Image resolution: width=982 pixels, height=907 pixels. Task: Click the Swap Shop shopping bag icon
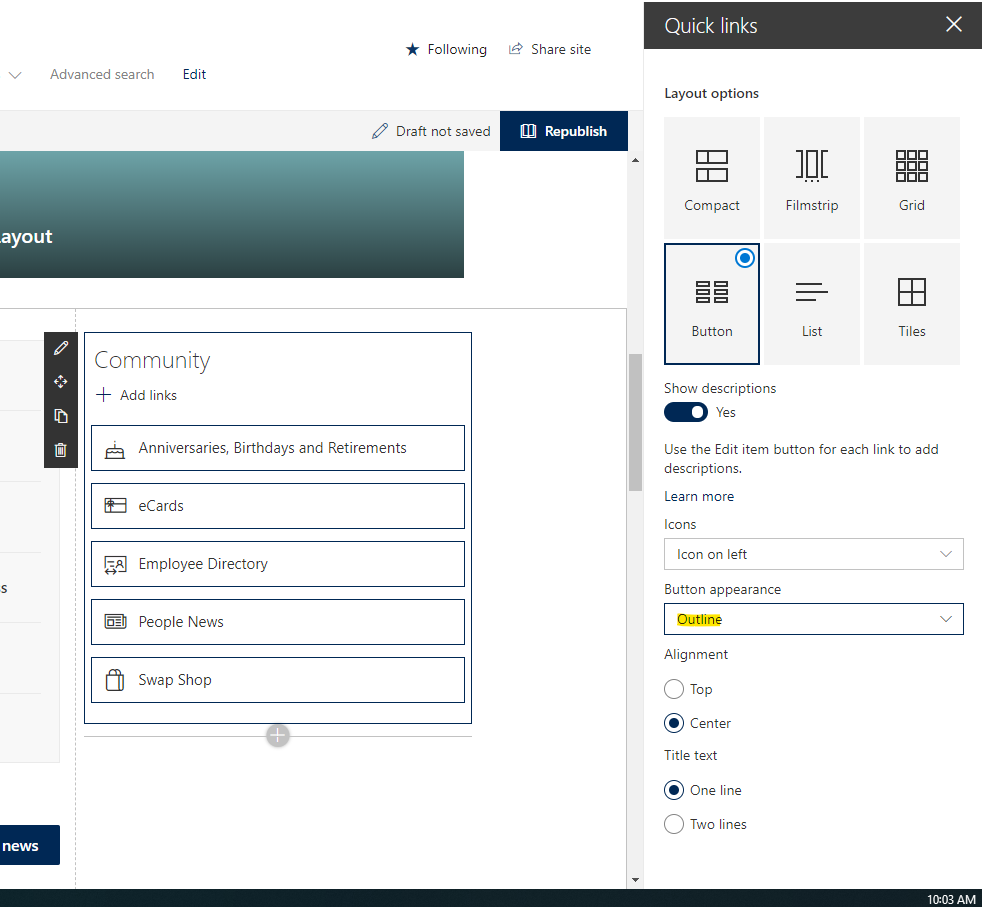115,680
